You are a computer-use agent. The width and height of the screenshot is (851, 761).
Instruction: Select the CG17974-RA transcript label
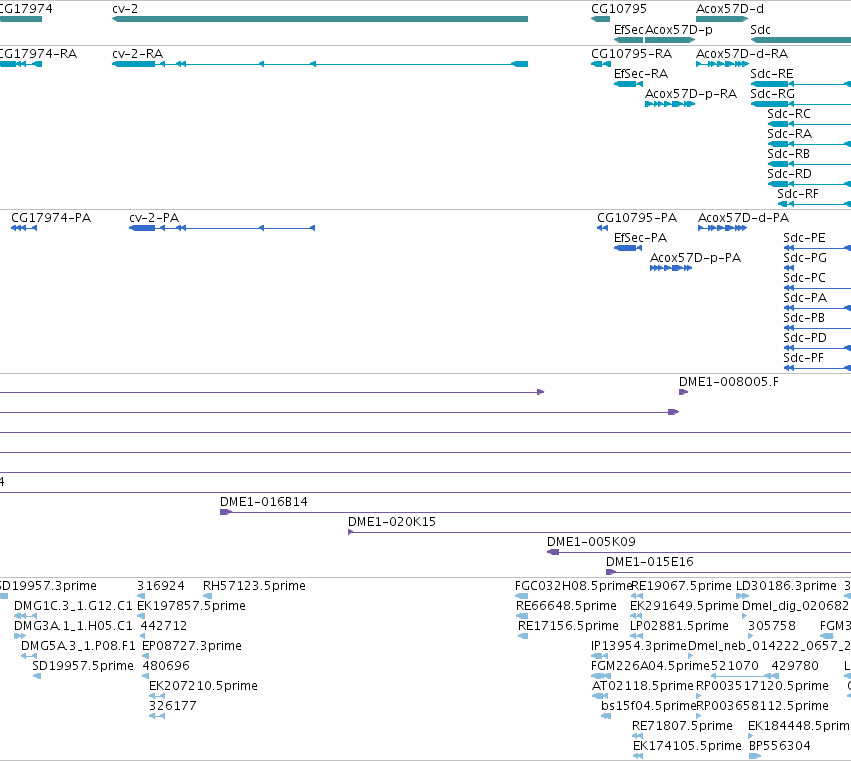(39, 54)
